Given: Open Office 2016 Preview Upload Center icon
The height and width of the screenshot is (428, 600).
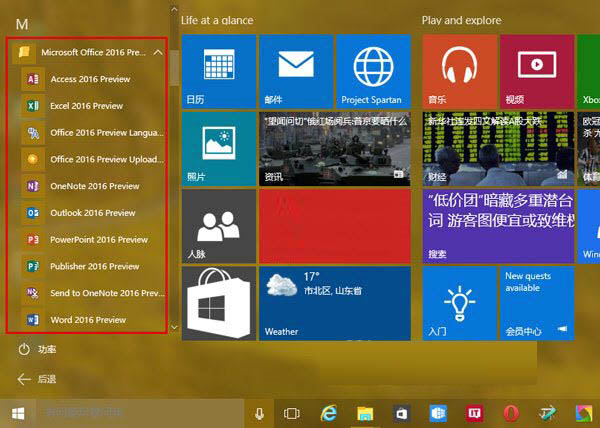Looking at the screenshot, I should click(33, 159).
